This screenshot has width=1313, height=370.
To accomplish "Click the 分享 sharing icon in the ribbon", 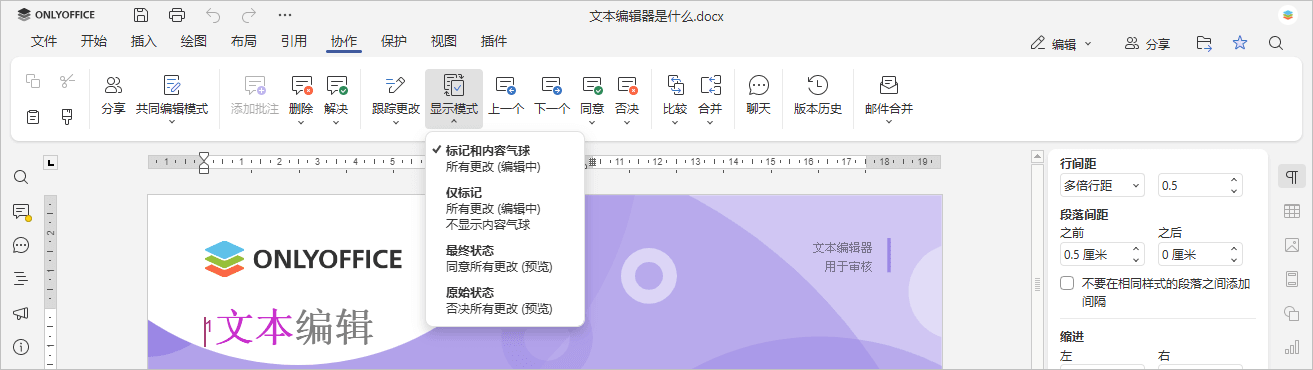I will pyautogui.click(x=113, y=96).
